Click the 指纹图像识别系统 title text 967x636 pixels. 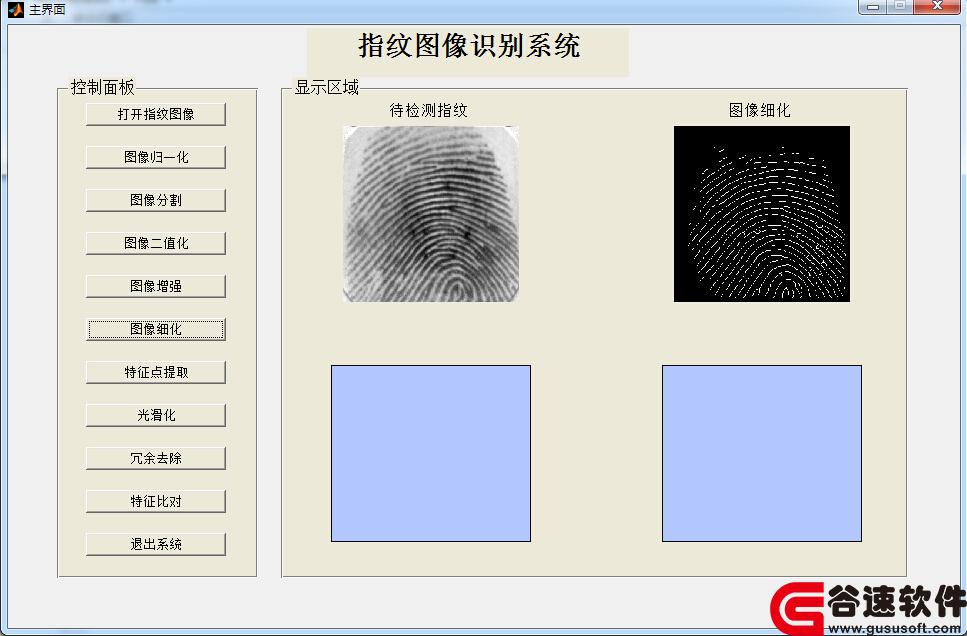[469, 46]
